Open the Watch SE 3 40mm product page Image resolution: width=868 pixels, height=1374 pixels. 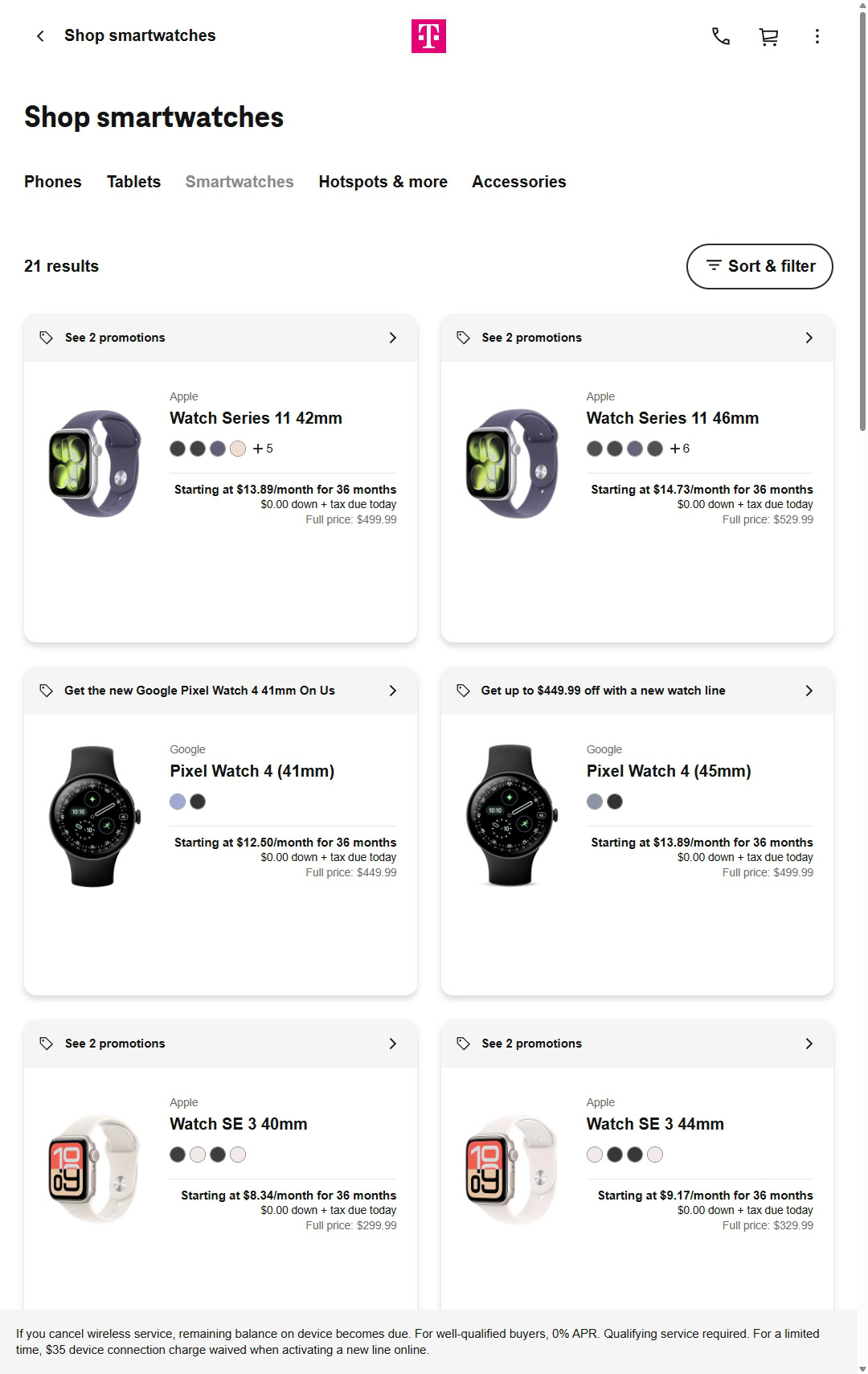tap(238, 1123)
